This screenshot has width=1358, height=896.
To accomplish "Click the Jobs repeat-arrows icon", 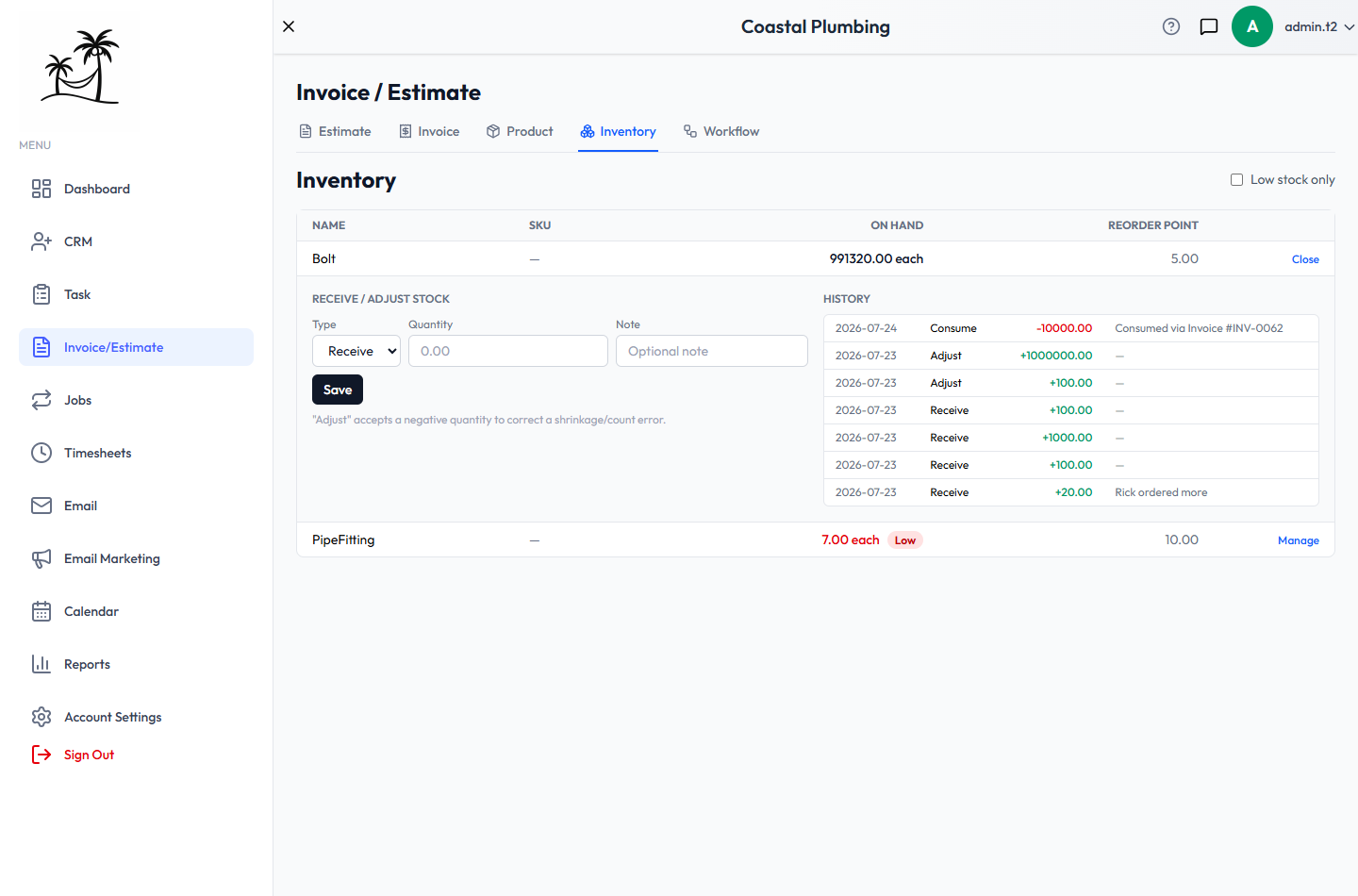I will (x=41, y=400).
